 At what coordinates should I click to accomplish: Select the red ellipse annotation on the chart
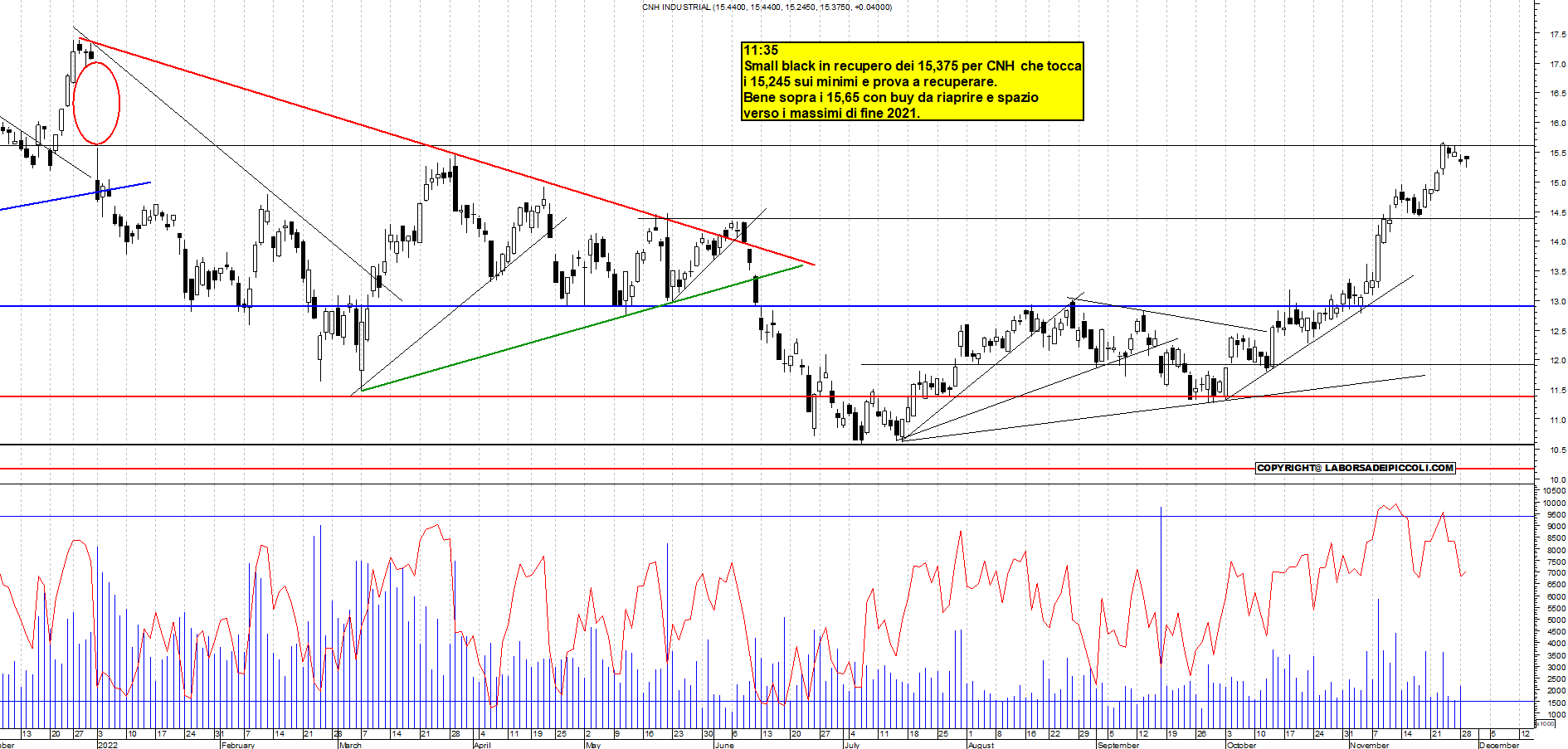coord(96,103)
